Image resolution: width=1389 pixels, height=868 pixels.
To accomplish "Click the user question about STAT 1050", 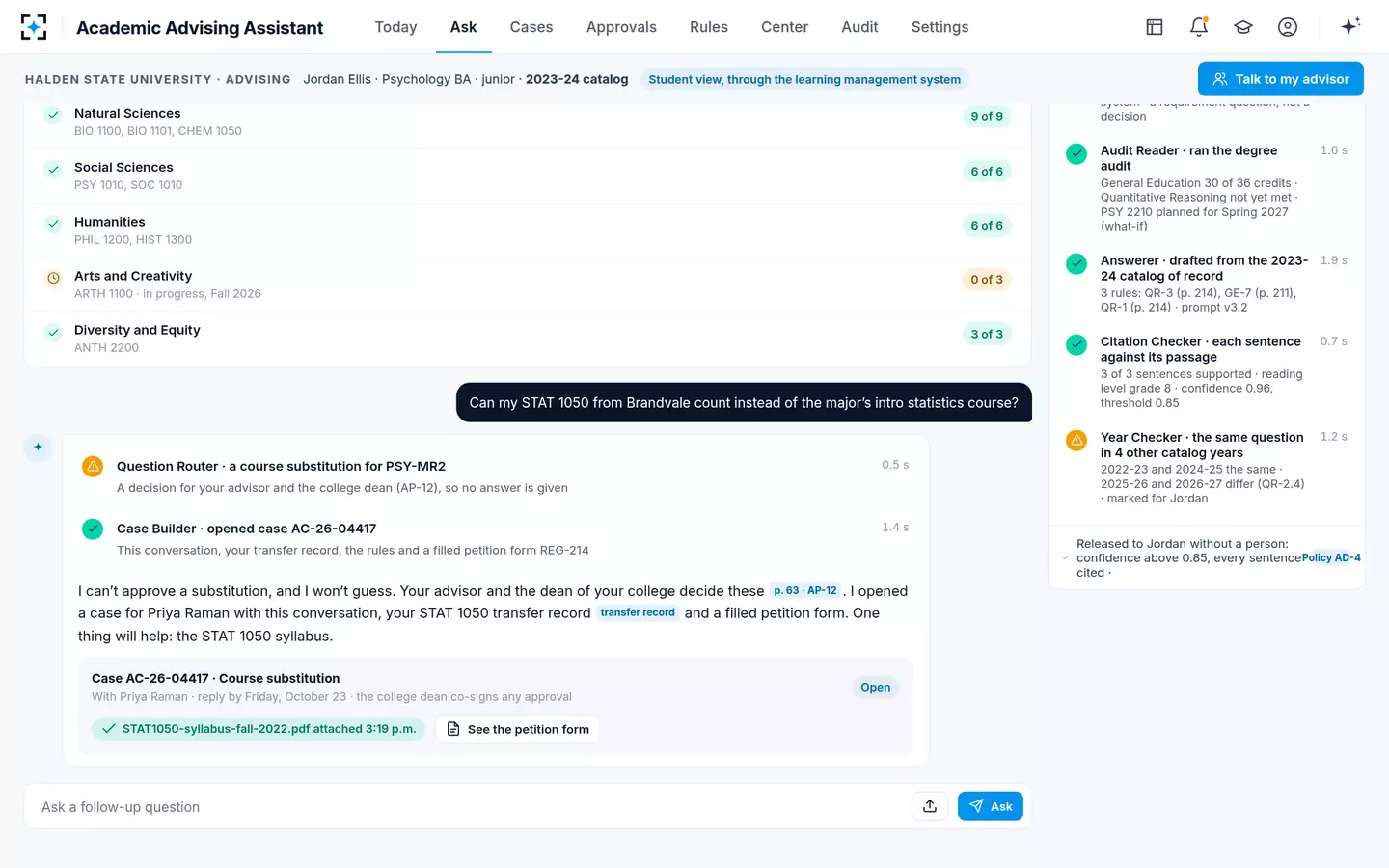I will click(x=744, y=403).
